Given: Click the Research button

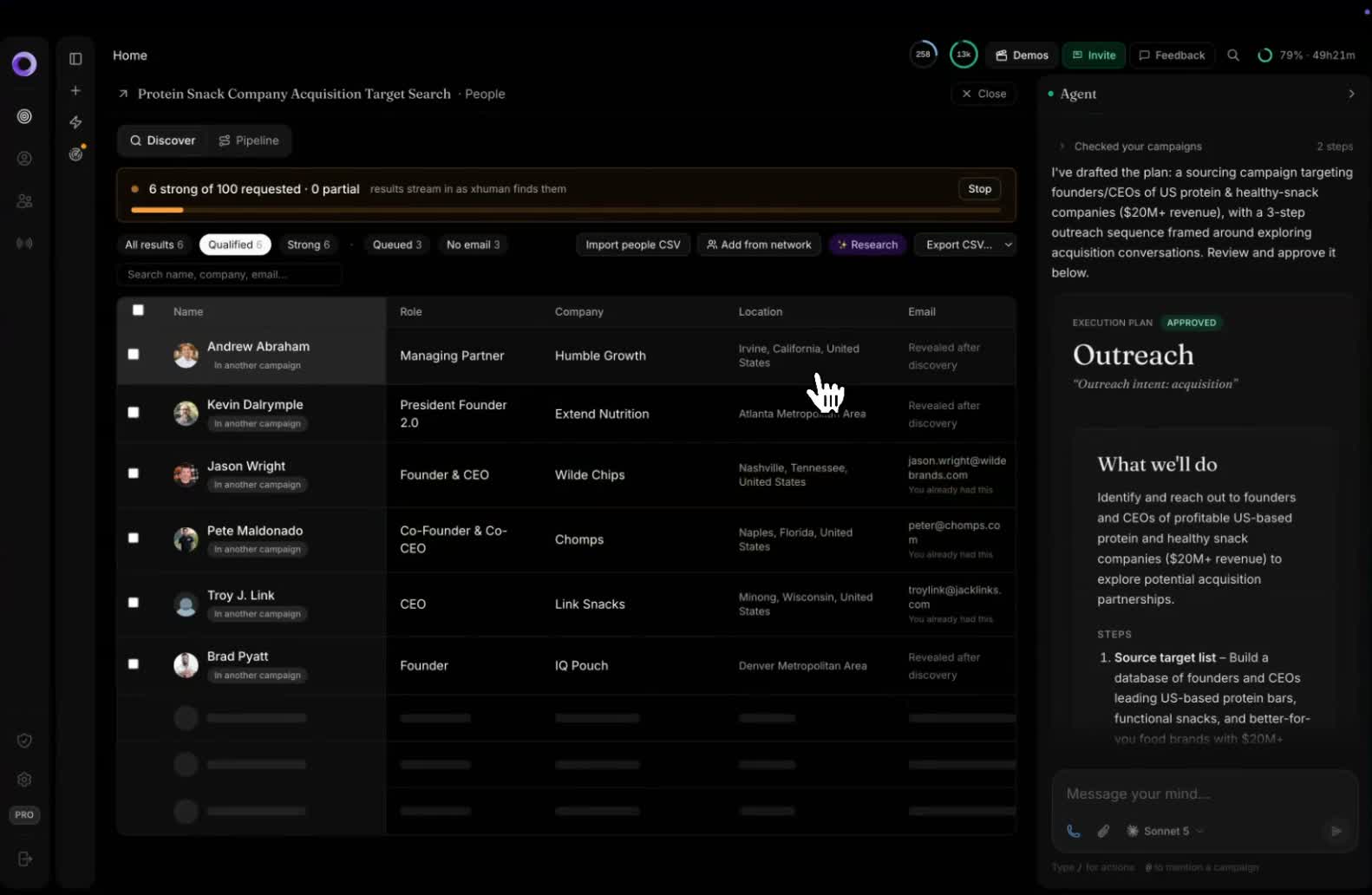Looking at the screenshot, I should [867, 245].
